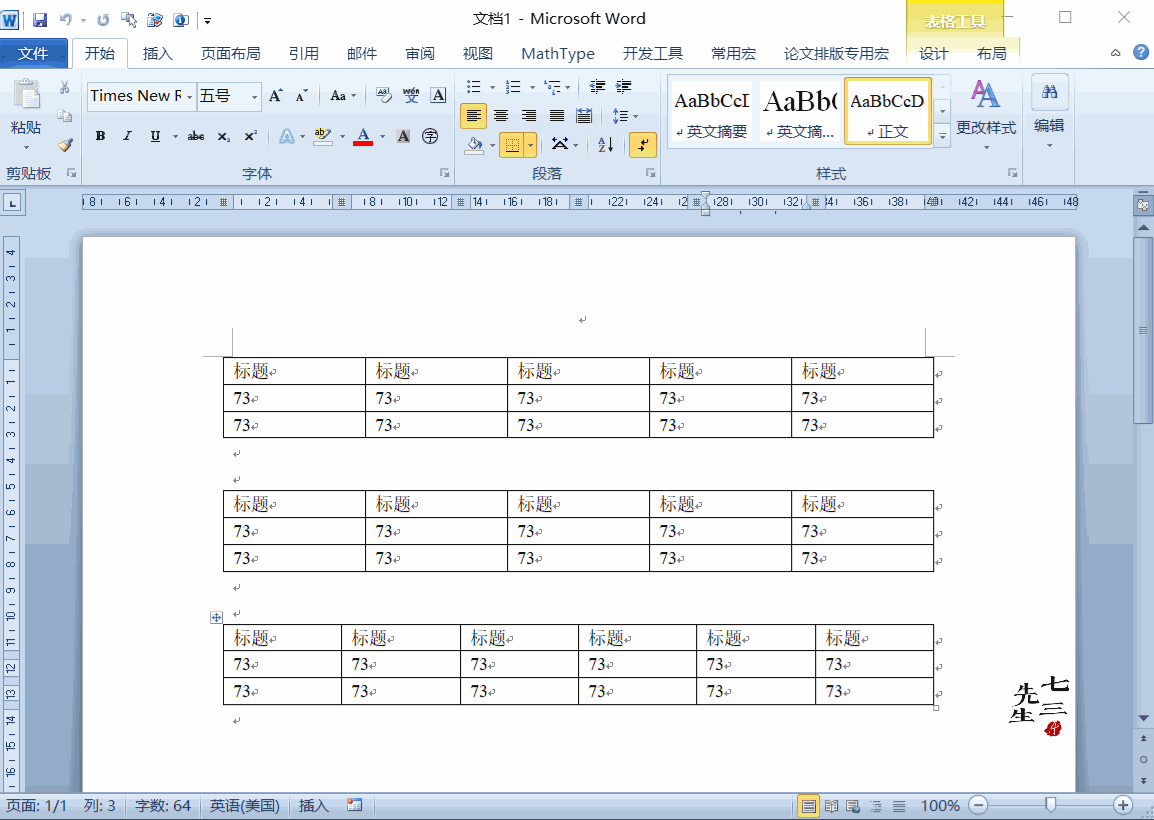The image size is (1154, 820).
Task: Click the Shrink Font icon
Action: point(302,96)
